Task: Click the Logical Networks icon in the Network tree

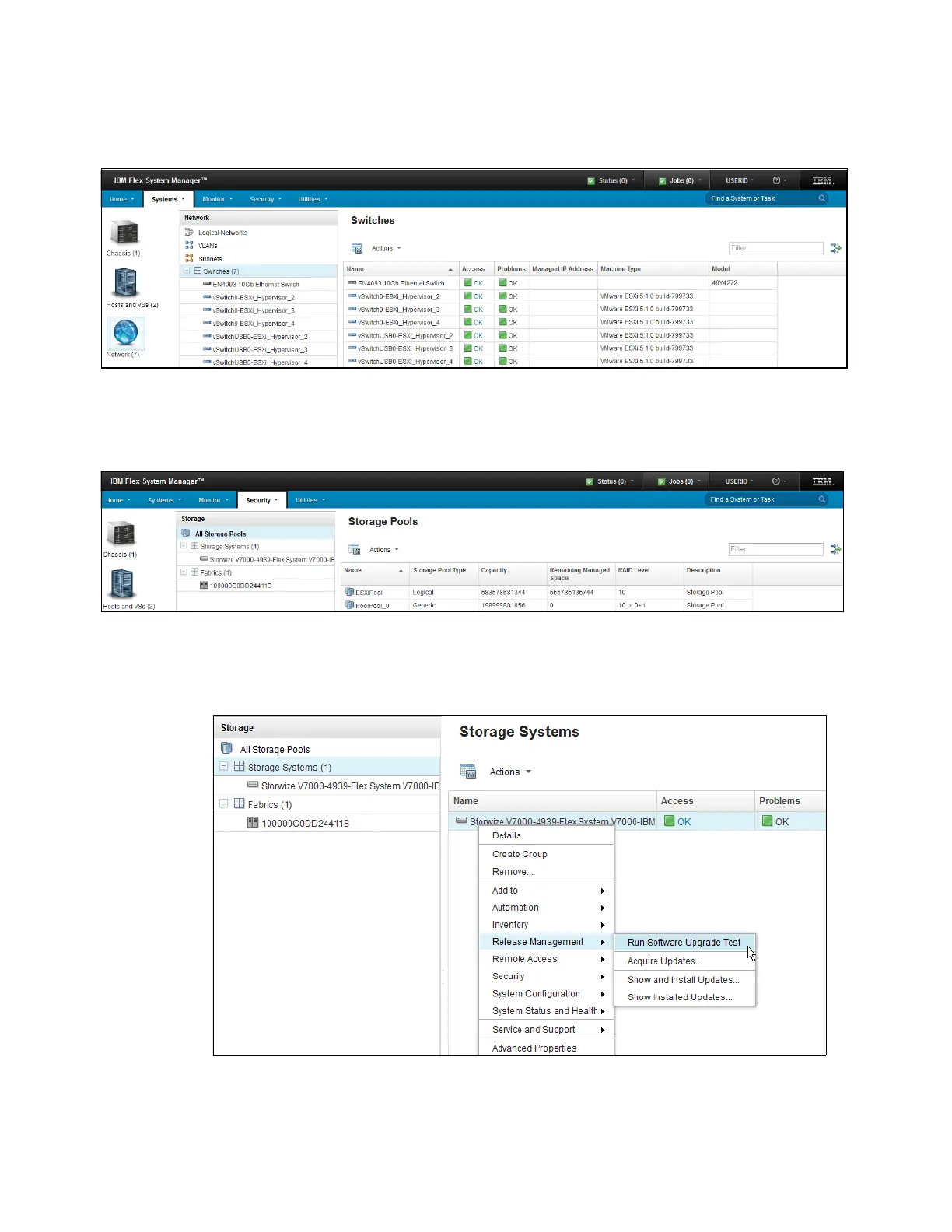Action: coord(189,232)
